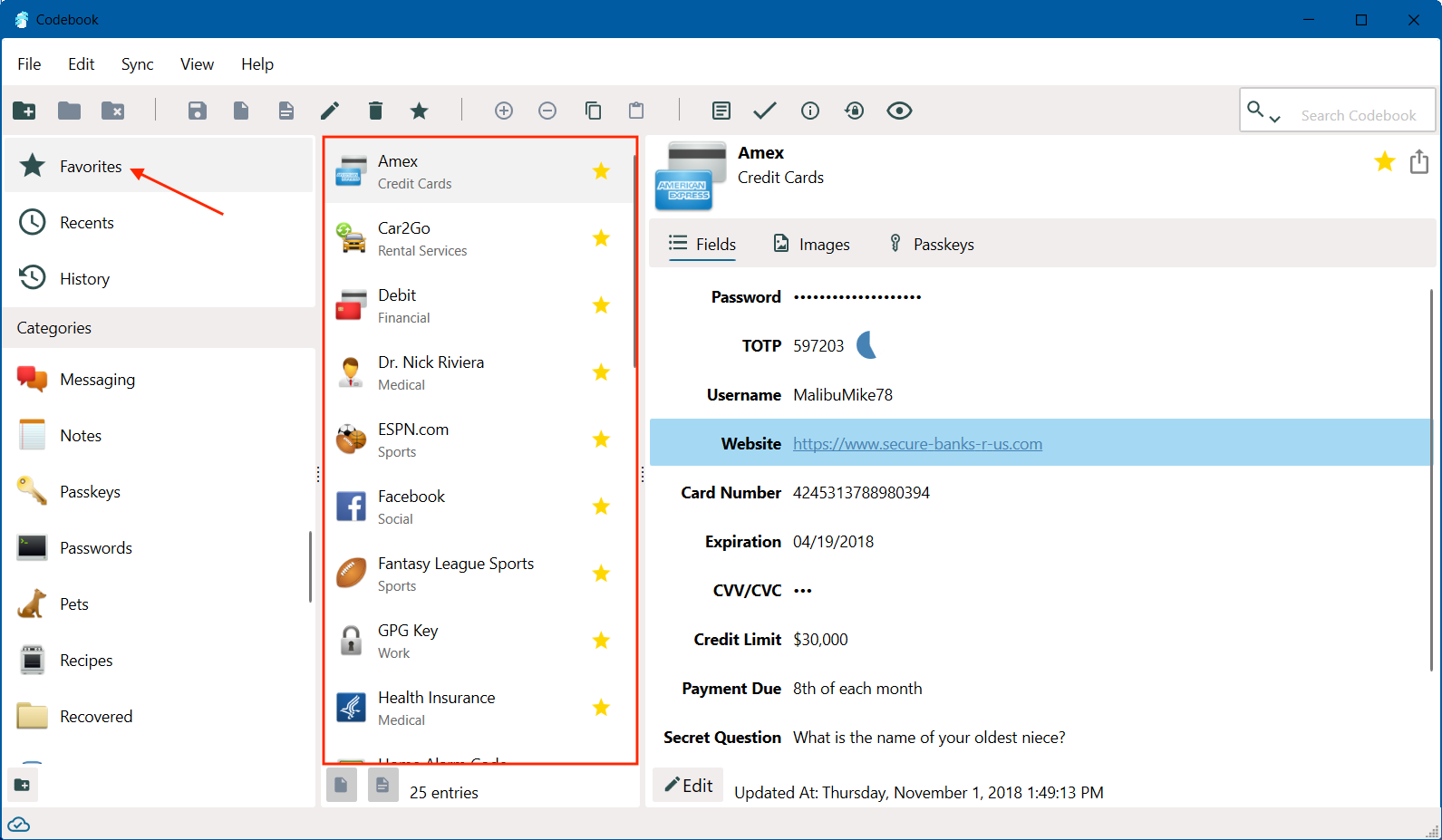Open the Recents list in the sidebar
The image size is (1442, 840).
[159, 222]
